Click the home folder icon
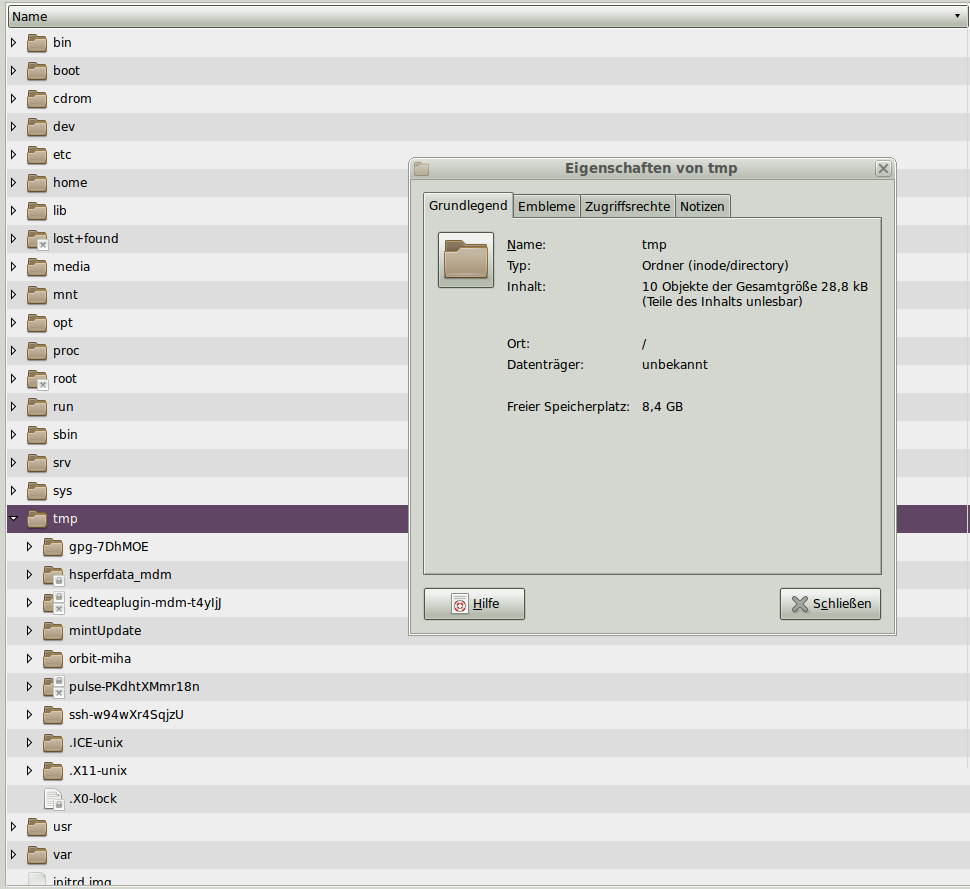This screenshot has width=970, height=889. (x=38, y=183)
